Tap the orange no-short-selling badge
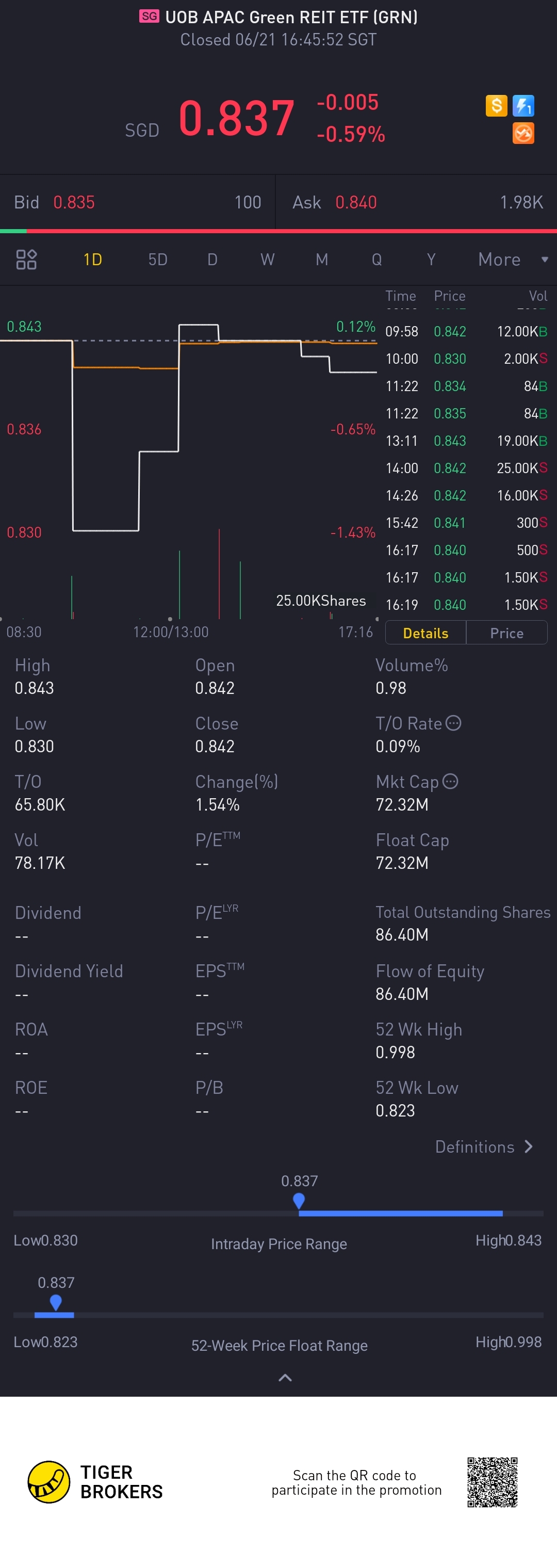 click(x=523, y=133)
